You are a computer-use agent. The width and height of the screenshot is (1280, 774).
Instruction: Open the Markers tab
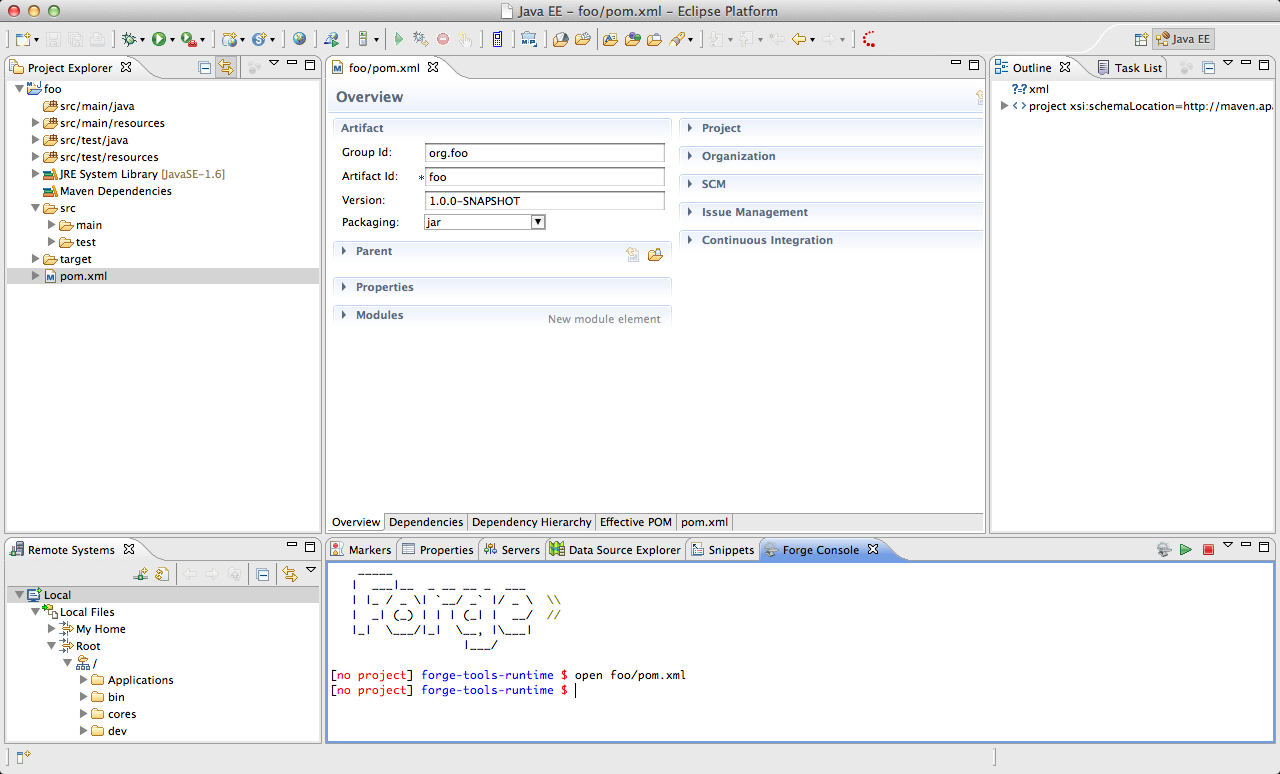(x=361, y=550)
